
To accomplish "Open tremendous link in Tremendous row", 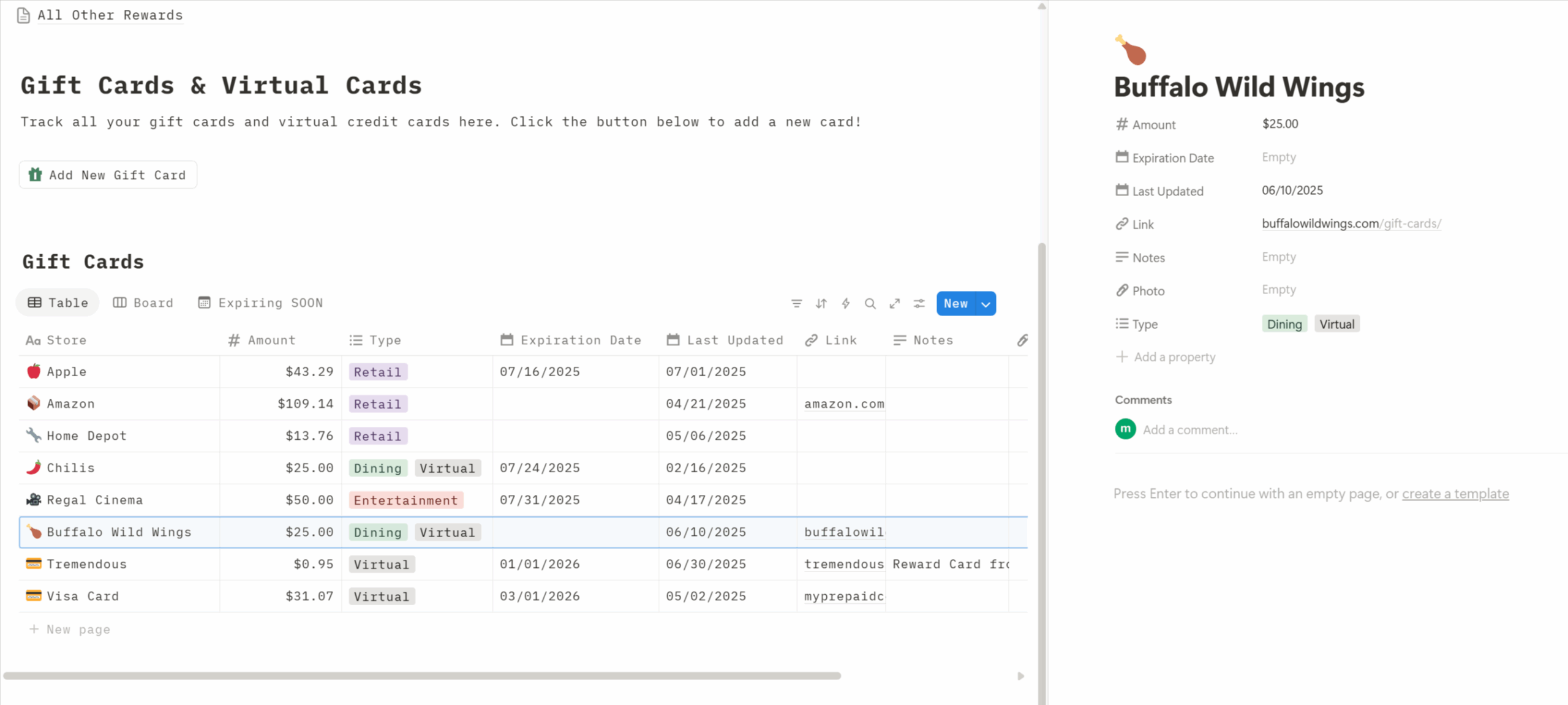I will click(844, 564).
